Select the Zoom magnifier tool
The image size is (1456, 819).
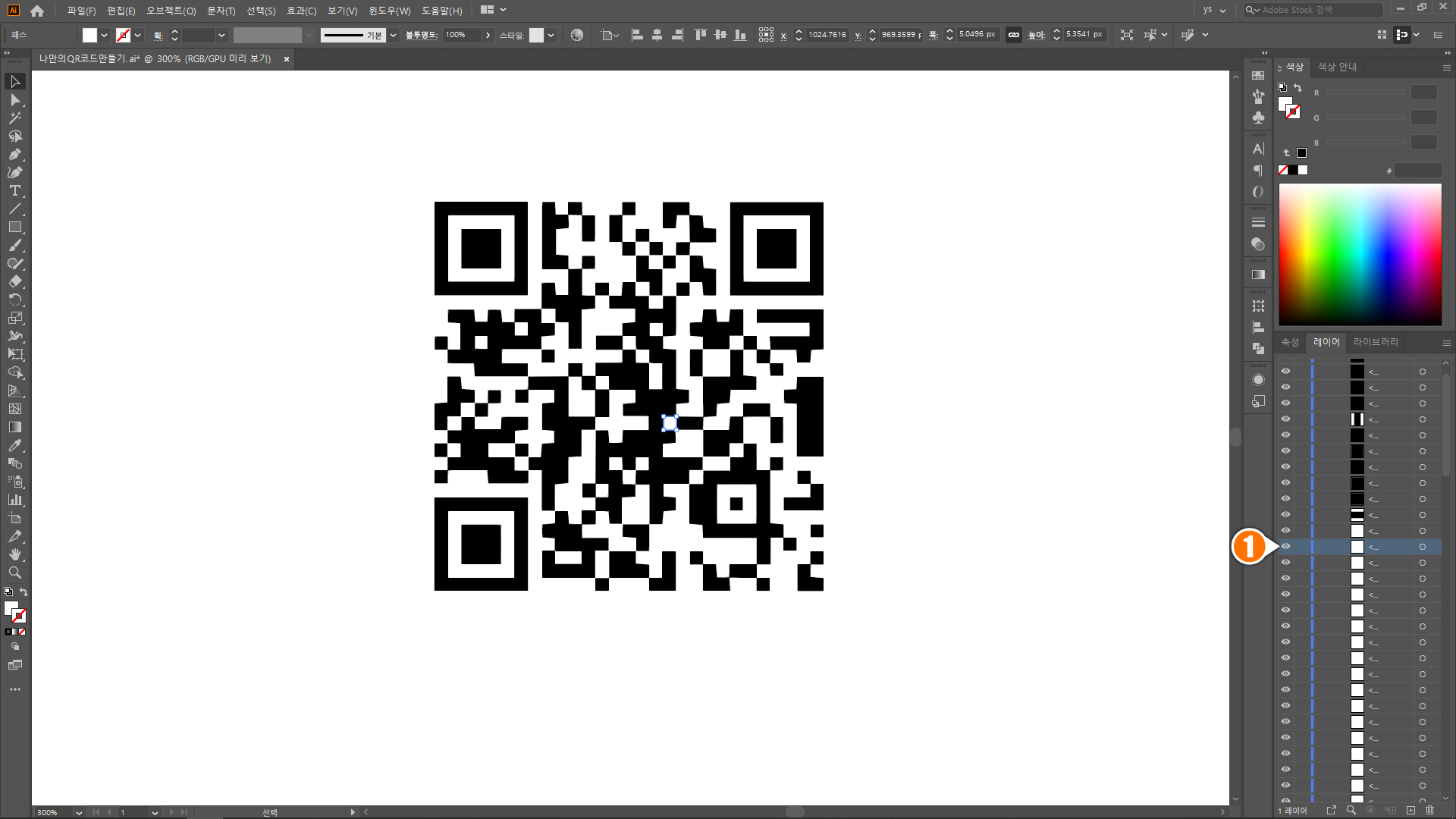point(14,573)
